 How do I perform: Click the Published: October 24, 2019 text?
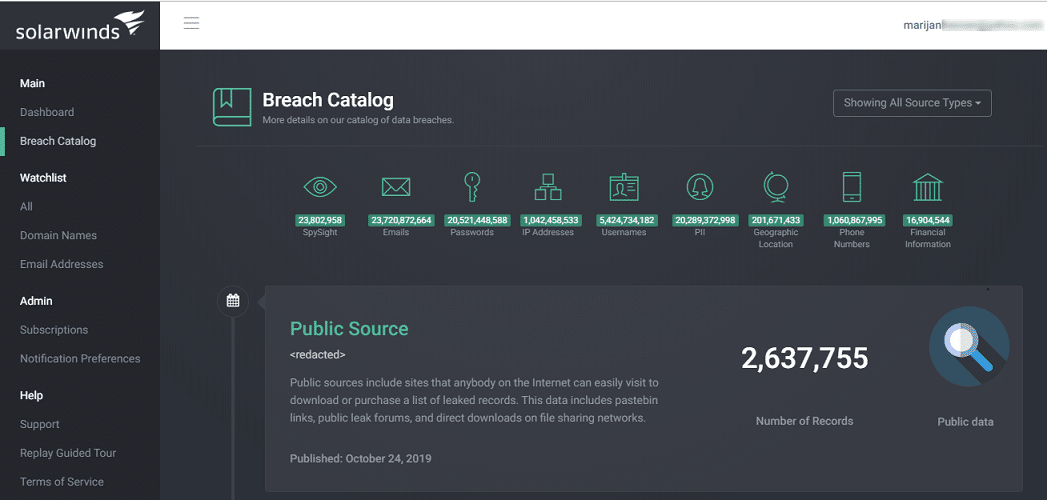coord(361,459)
